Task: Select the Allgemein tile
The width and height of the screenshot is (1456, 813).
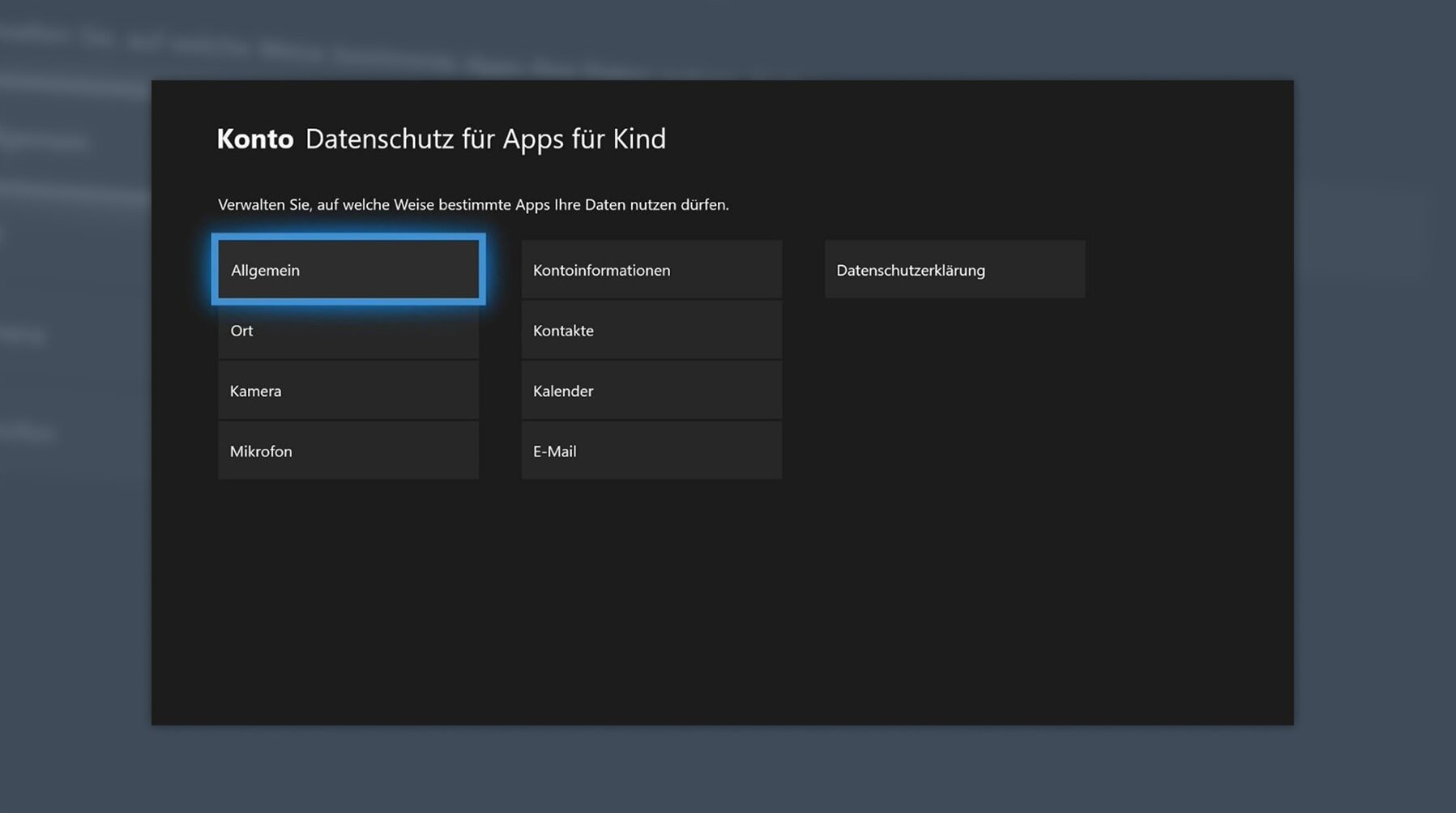Action: point(348,270)
